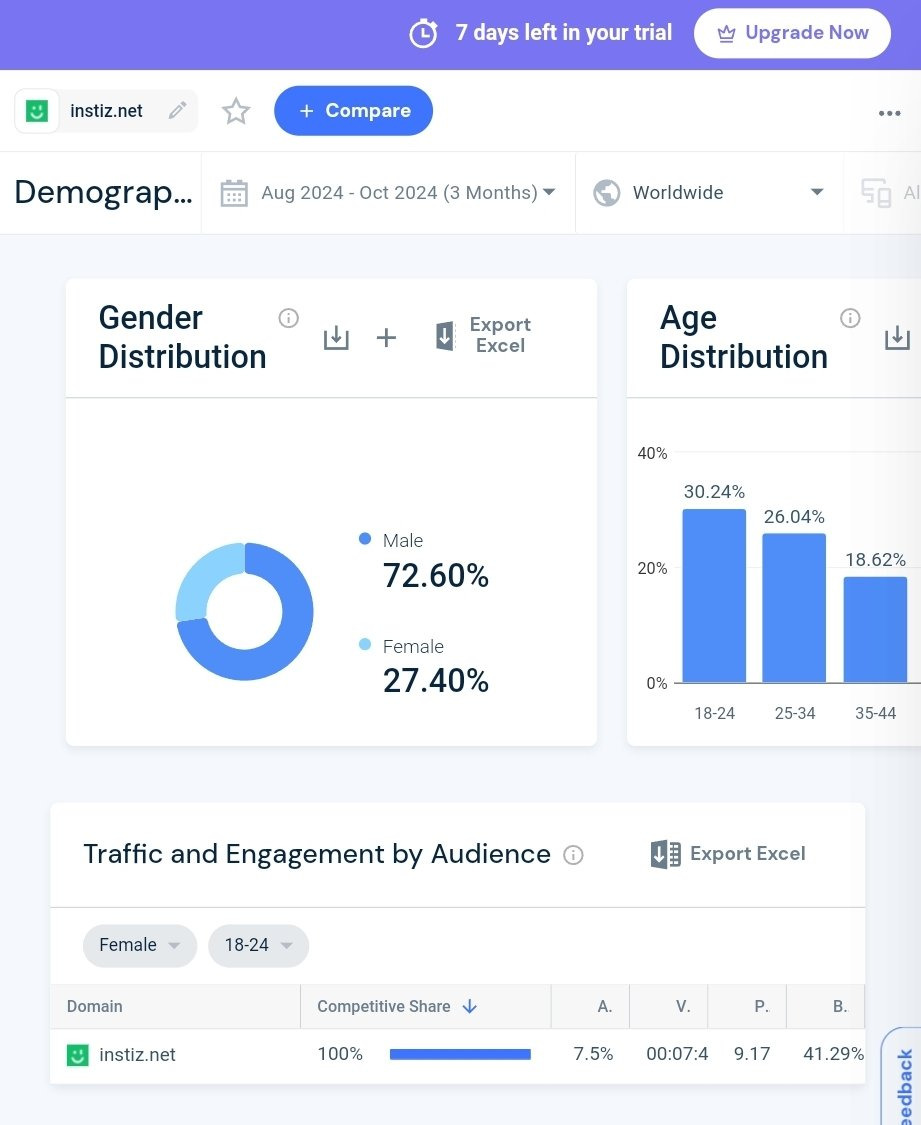Click the Compare button

click(x=354, y=110)
